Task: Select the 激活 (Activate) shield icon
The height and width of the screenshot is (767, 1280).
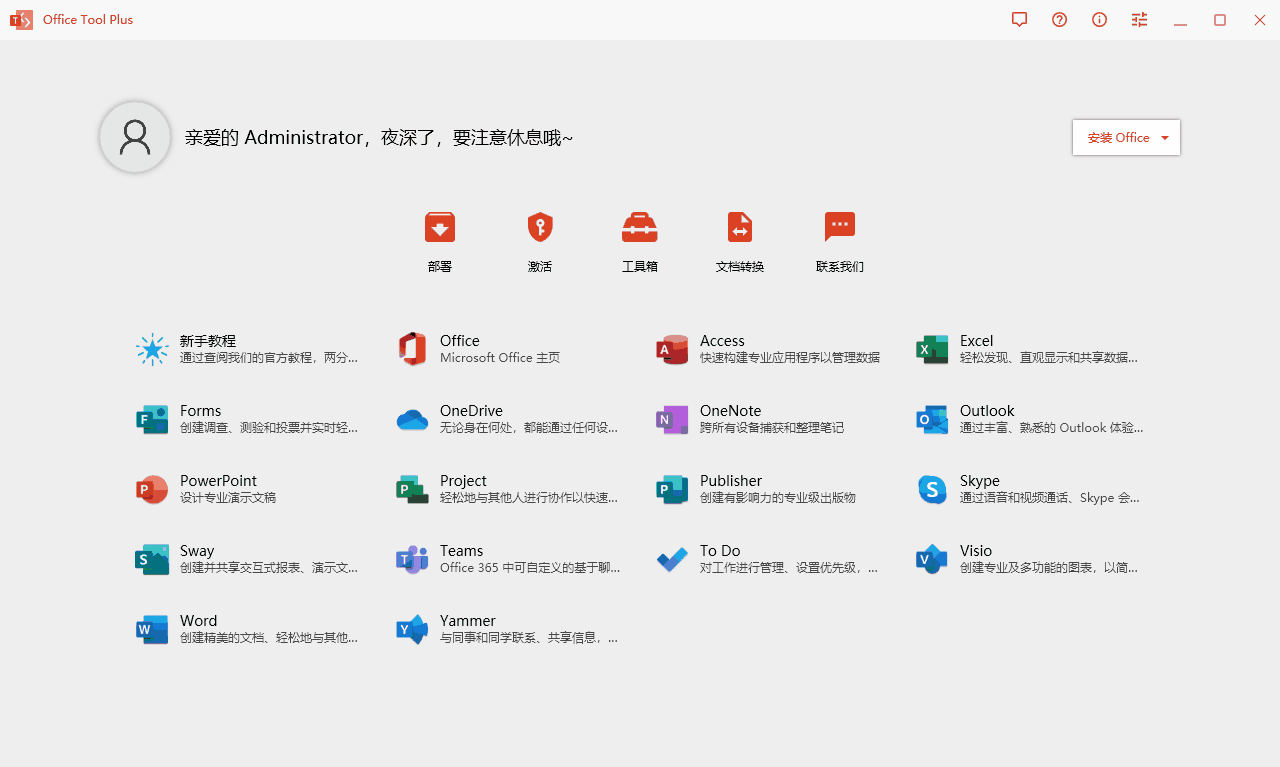Action: 539,240
